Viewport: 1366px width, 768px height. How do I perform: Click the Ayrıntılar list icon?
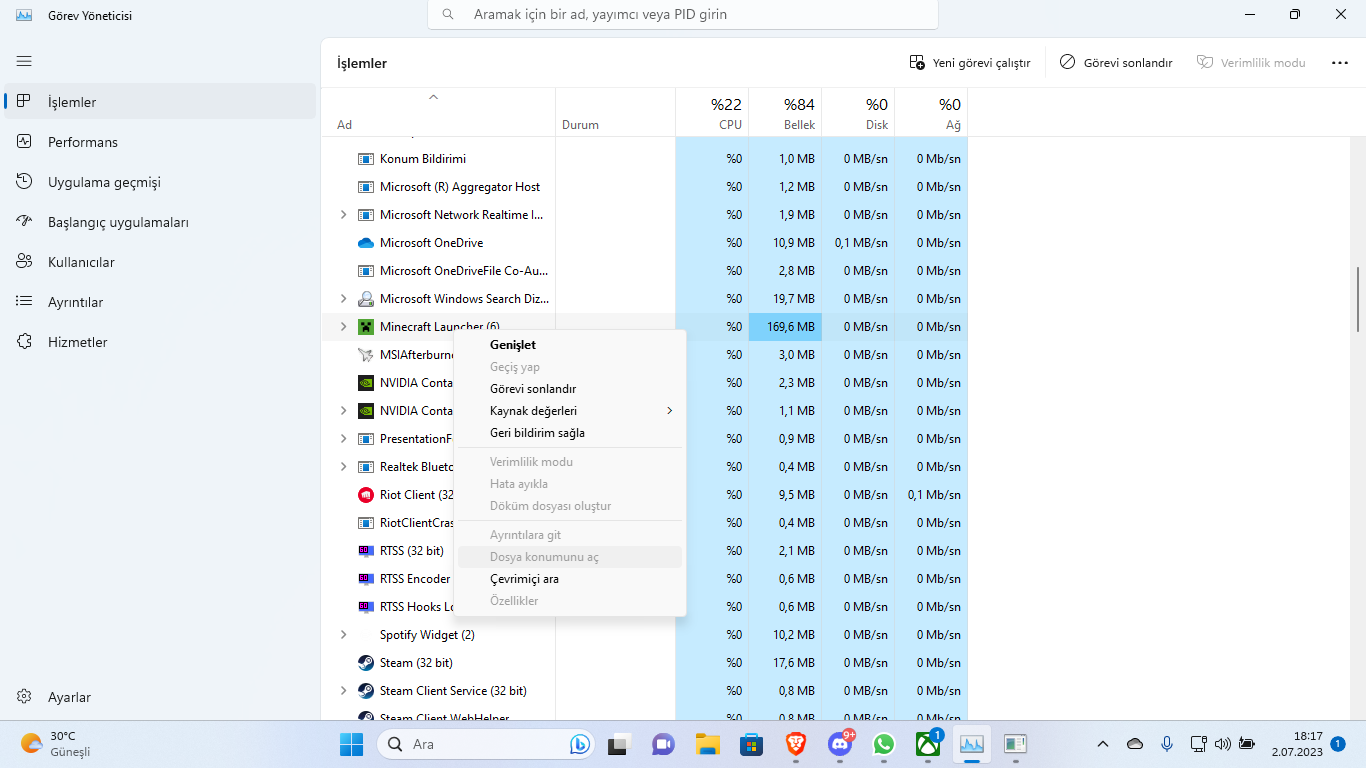[x=25, y=302]
